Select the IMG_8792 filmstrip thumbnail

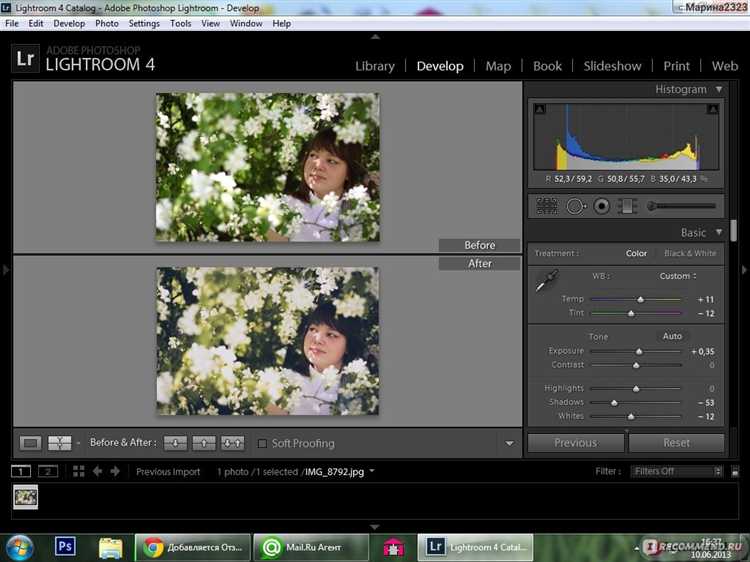pos(25,497)
